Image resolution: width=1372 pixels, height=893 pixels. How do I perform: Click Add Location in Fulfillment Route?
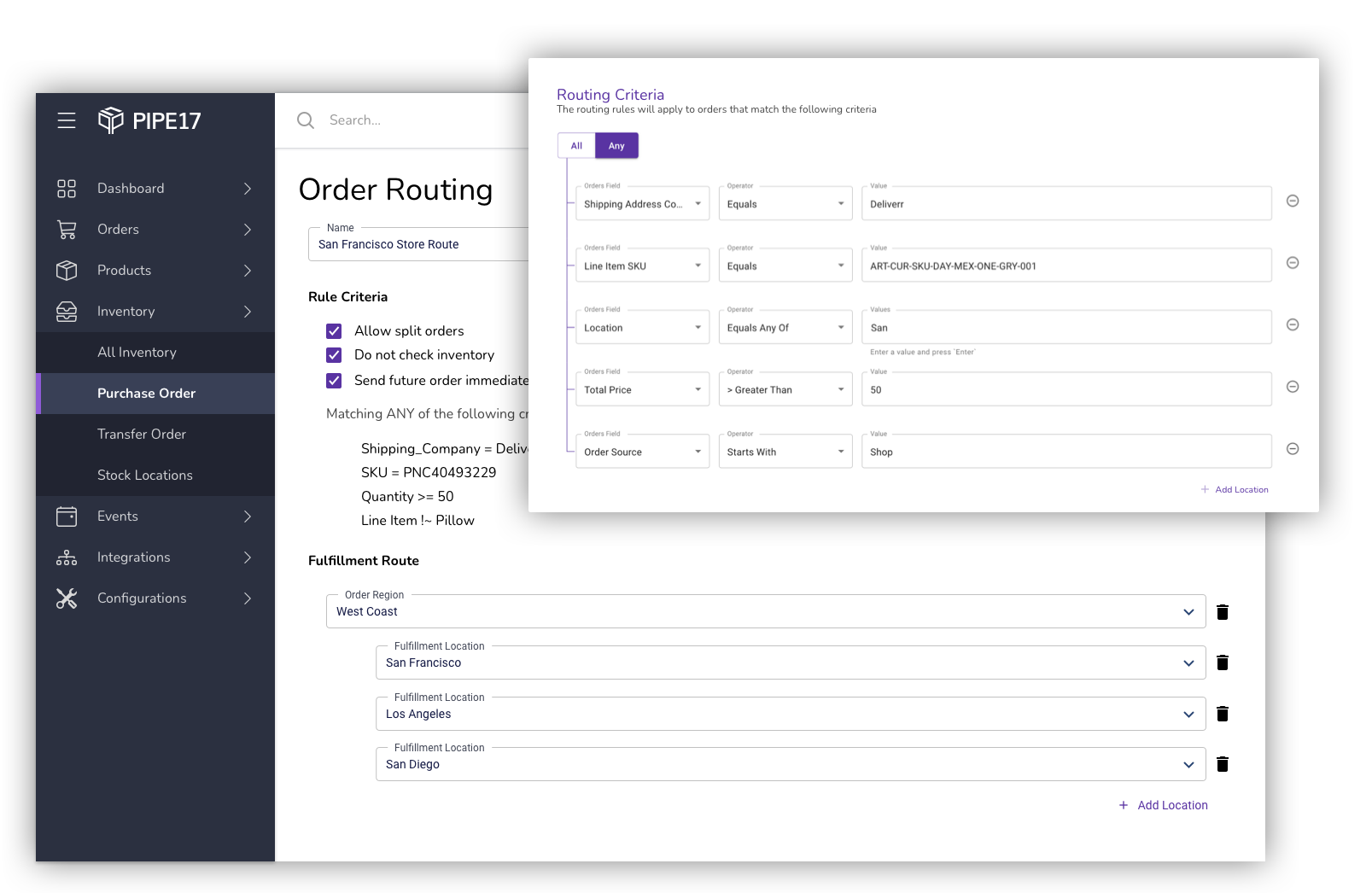(1164, 805)
